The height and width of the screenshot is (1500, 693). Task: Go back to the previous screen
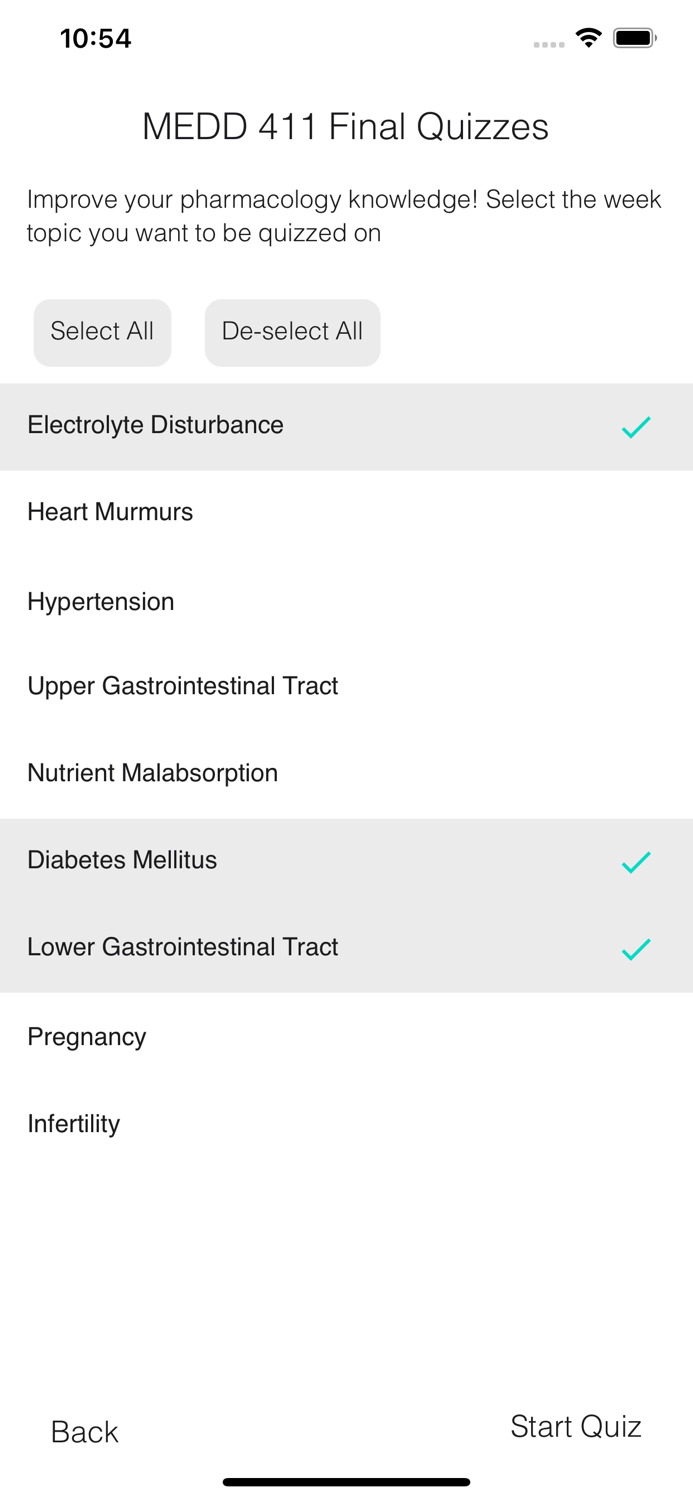84,1431
